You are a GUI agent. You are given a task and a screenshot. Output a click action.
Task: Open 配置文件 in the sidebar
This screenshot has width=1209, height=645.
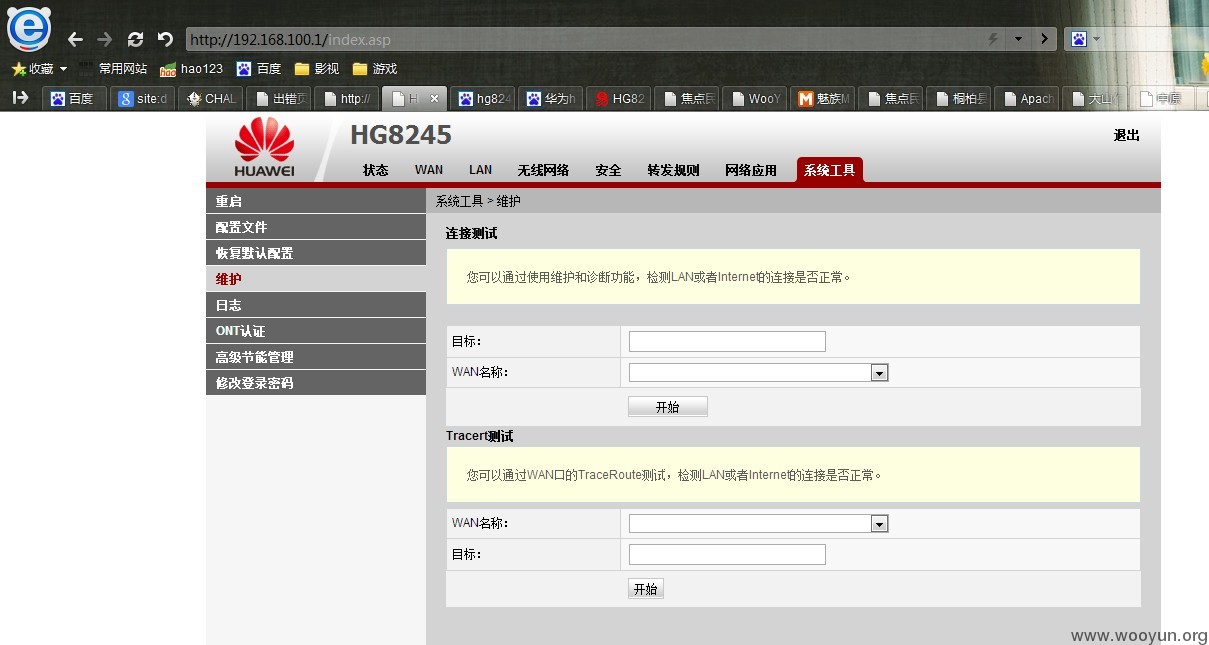click(x=316, y=227)
